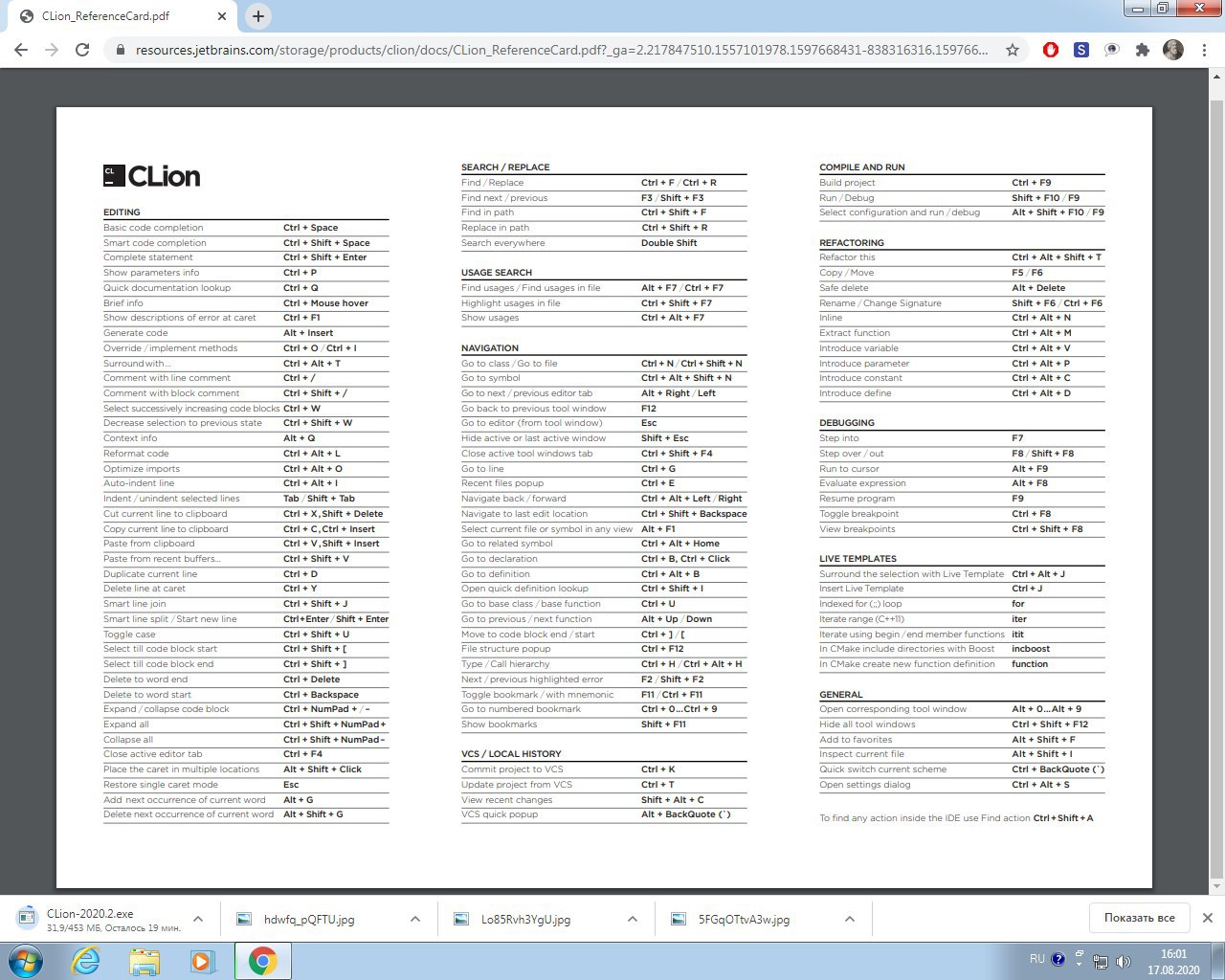Click the VCS / LOCAL HISTORY heading

point(511,754)
